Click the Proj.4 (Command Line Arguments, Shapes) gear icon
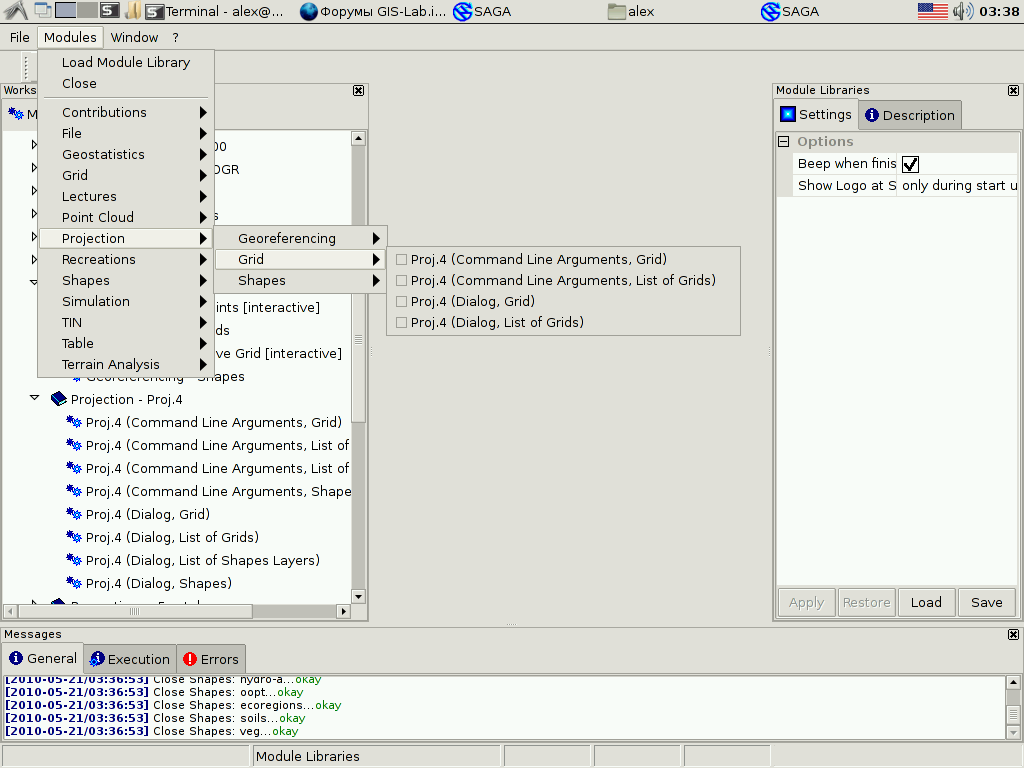The width and height of the screenshot is (1024, 768). [x=73, y=491]
